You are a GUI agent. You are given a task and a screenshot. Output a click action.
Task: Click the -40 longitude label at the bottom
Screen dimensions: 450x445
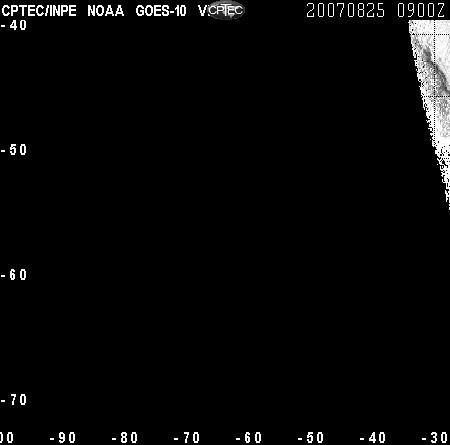373,438
